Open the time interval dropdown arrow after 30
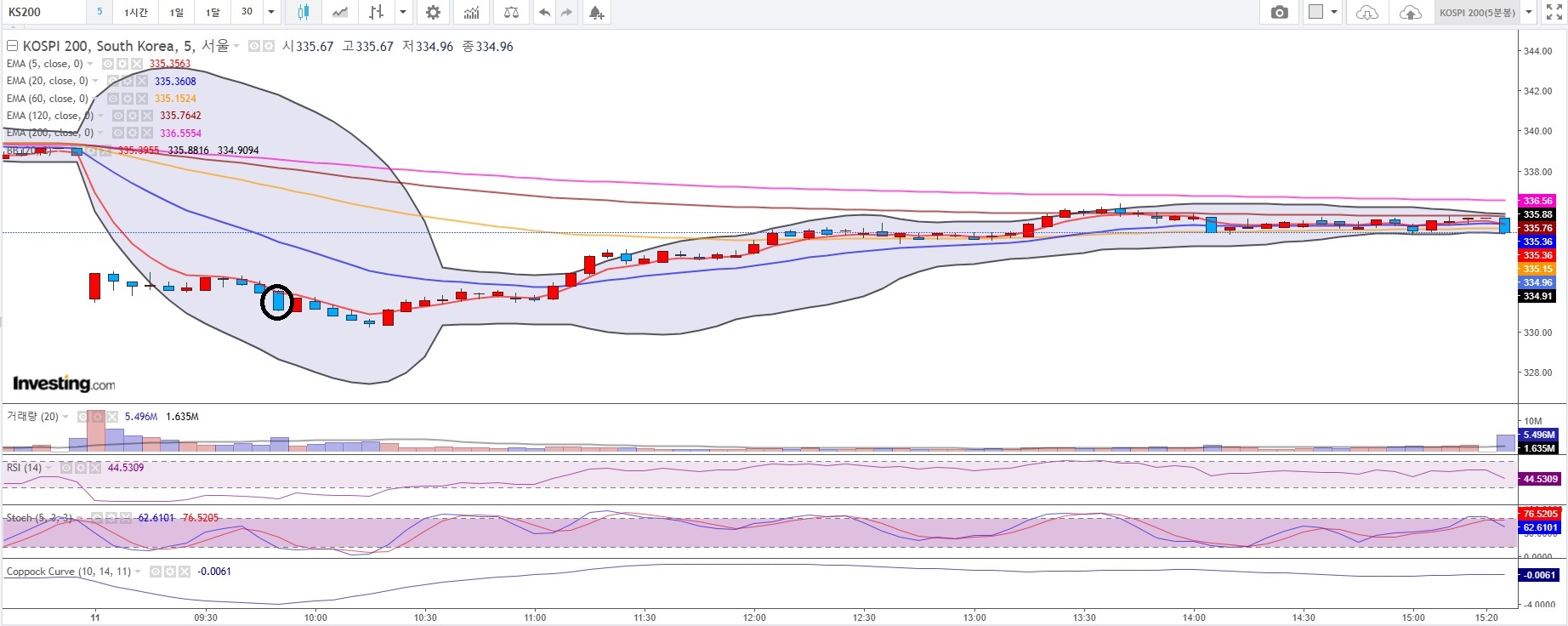 coord(271,12)
